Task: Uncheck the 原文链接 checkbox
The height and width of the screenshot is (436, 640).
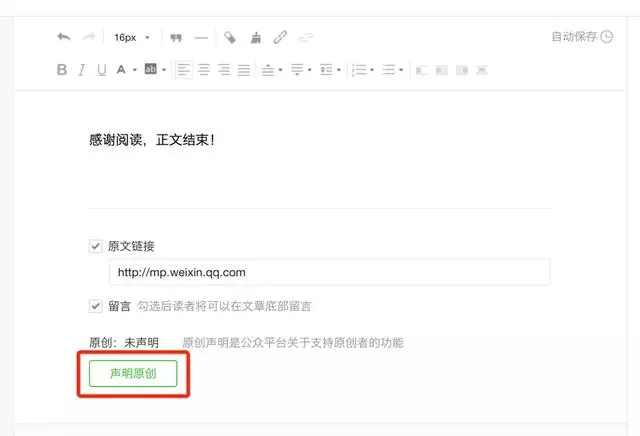Action: click(x=96, y=246)
